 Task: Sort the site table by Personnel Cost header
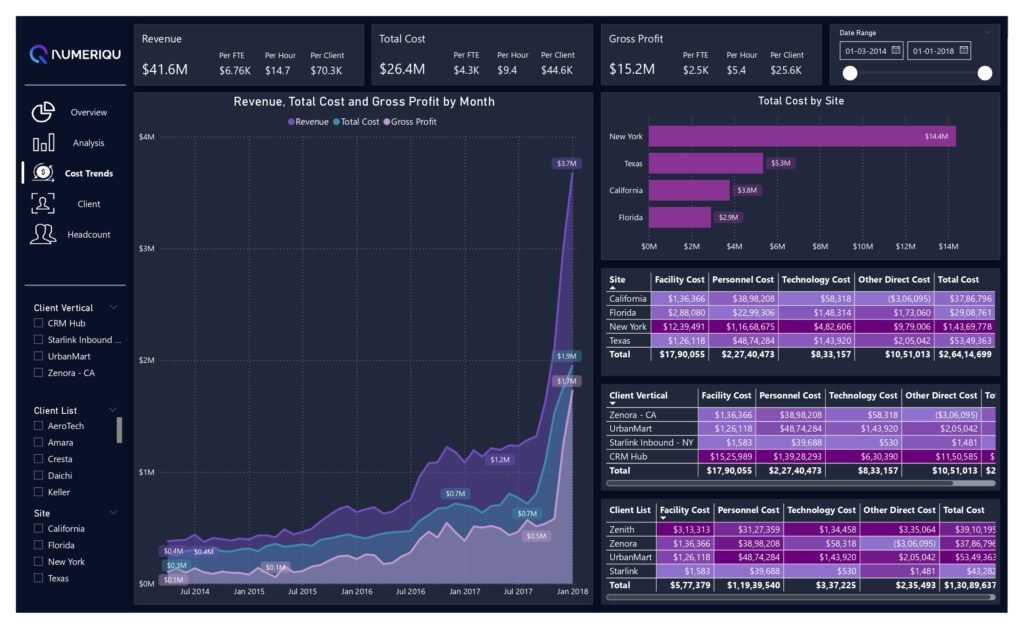coord(743,280)
